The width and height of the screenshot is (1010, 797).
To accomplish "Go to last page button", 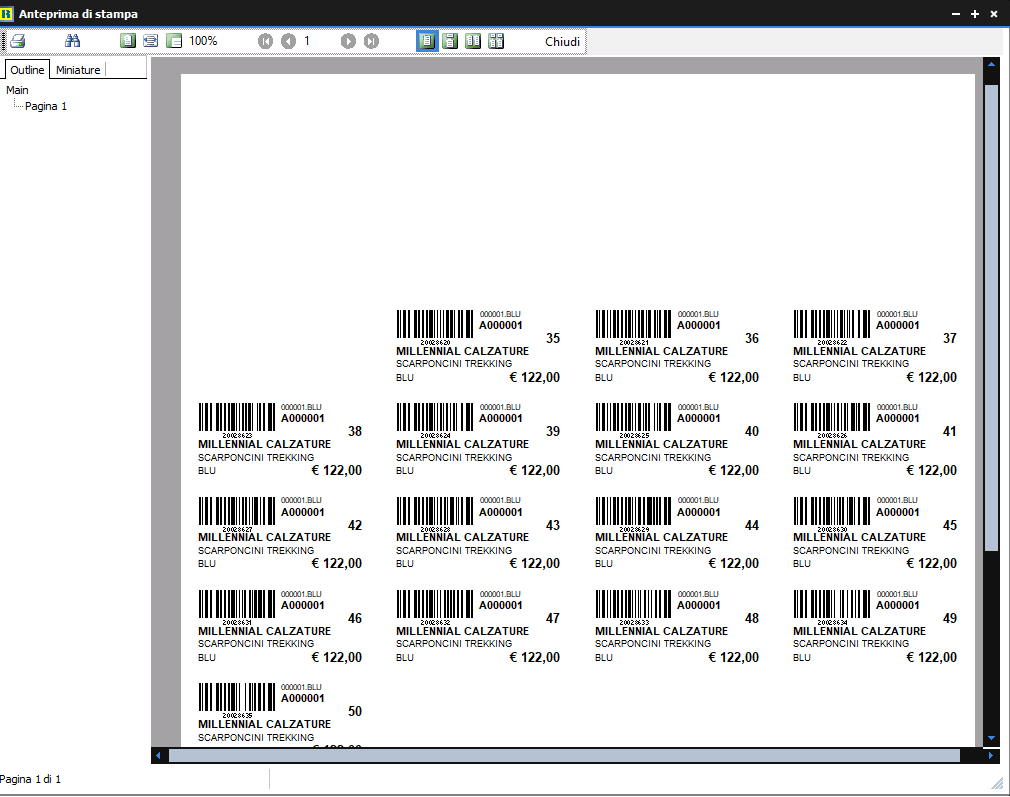I will point(371,41).
